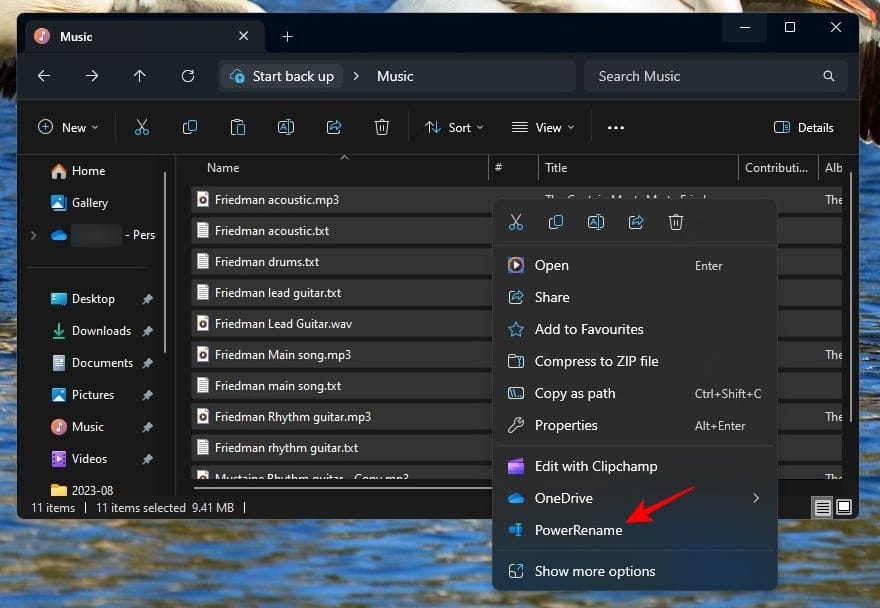Switch to large thumbnail view in the status bar
The height and width of the screenshot is (608, 880).
click(x=842, y=507)
